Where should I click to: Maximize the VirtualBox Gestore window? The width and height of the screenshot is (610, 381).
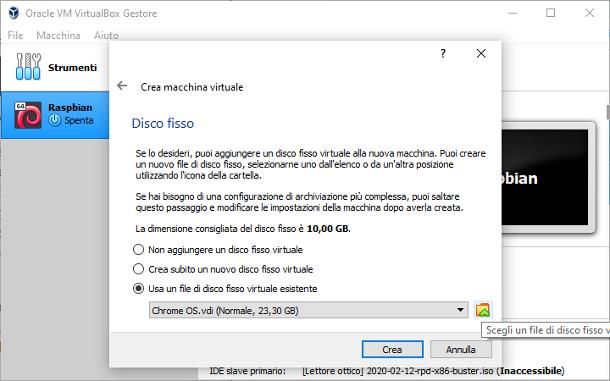coord(550,13)
